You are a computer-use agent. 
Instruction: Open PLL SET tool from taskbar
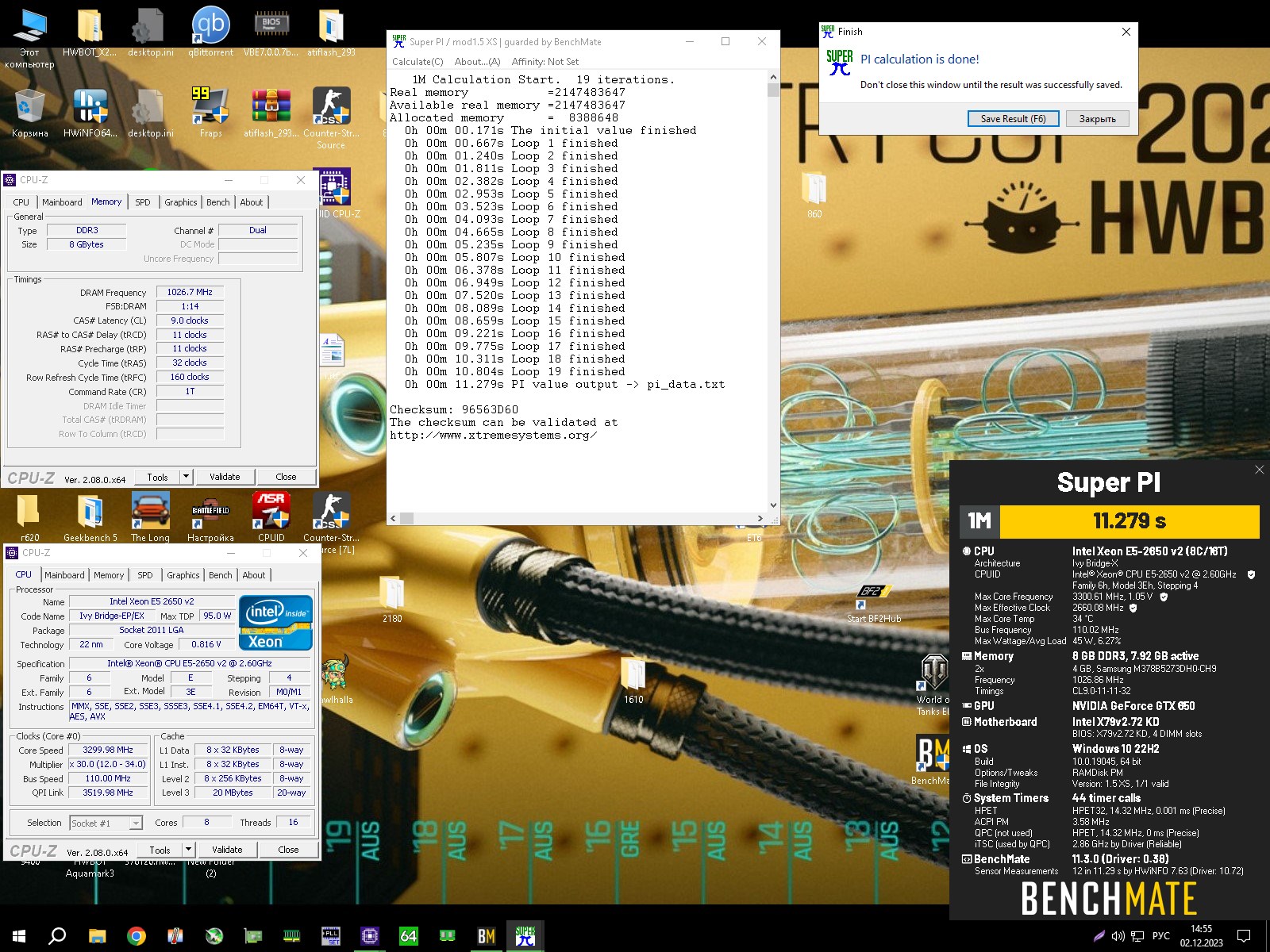(330, 936)
